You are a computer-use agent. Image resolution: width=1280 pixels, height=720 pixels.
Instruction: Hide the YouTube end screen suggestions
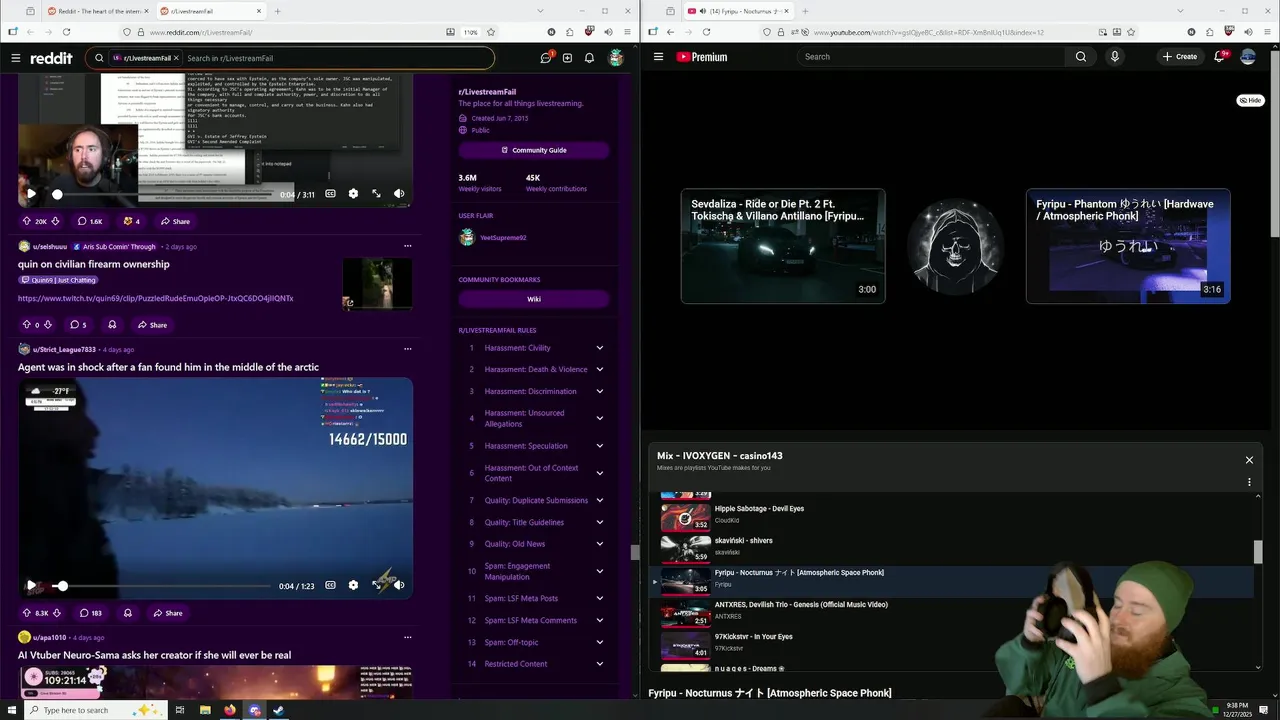click(x=1250, y=100)
